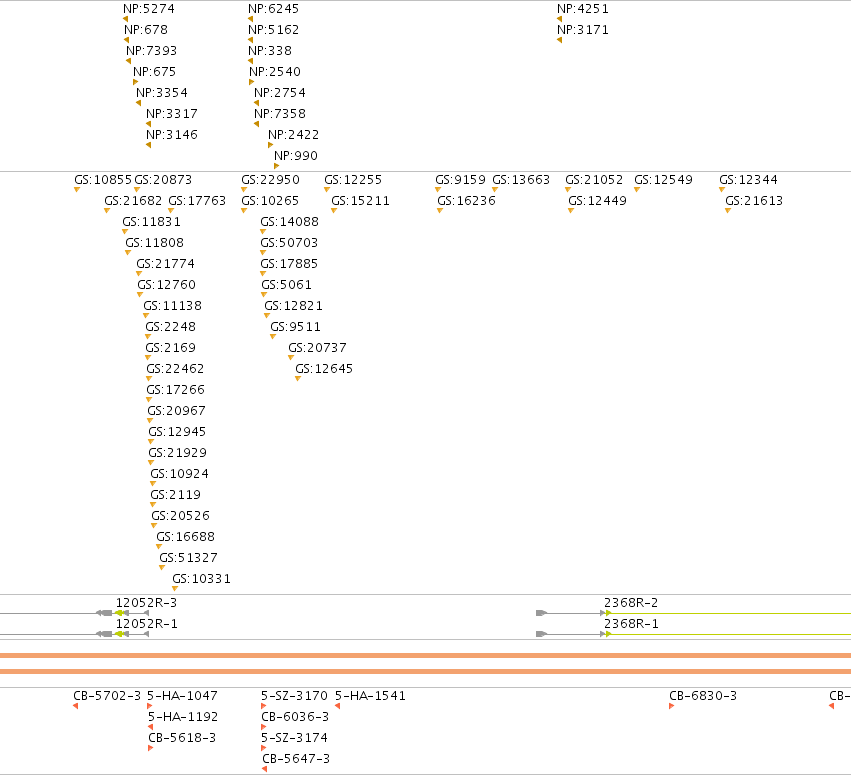The height and width of the screenshot is (775, 851).
Task: Select the 2368R-2 transcript label
Action: click(x=631, y=603)
